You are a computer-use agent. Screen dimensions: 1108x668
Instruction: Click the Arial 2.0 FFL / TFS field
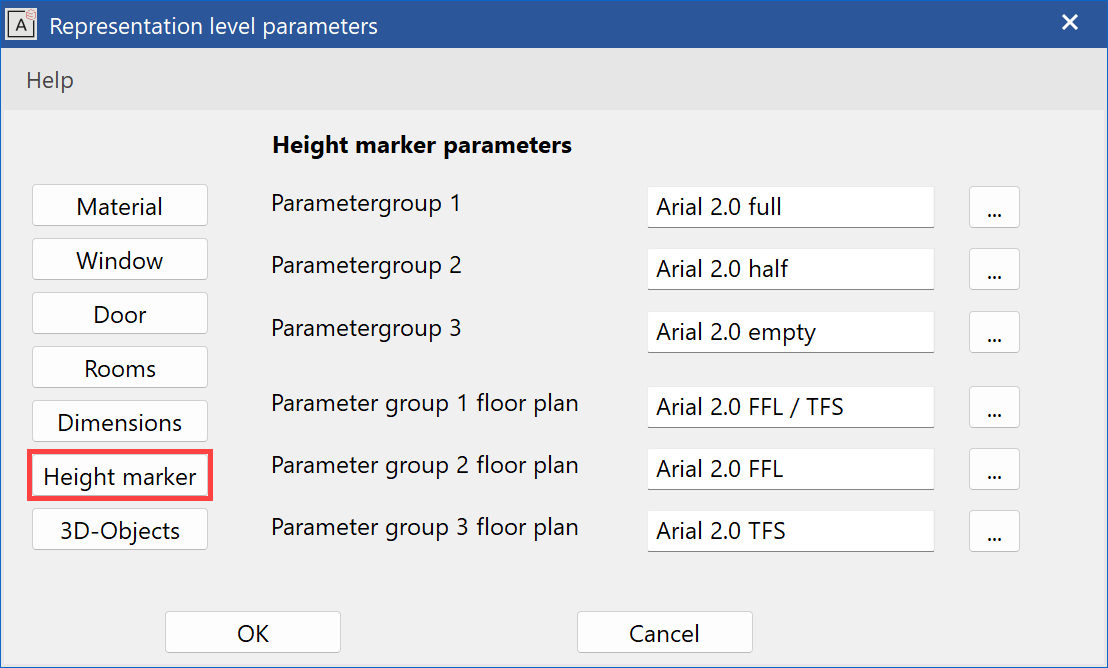tap(790, 407)
